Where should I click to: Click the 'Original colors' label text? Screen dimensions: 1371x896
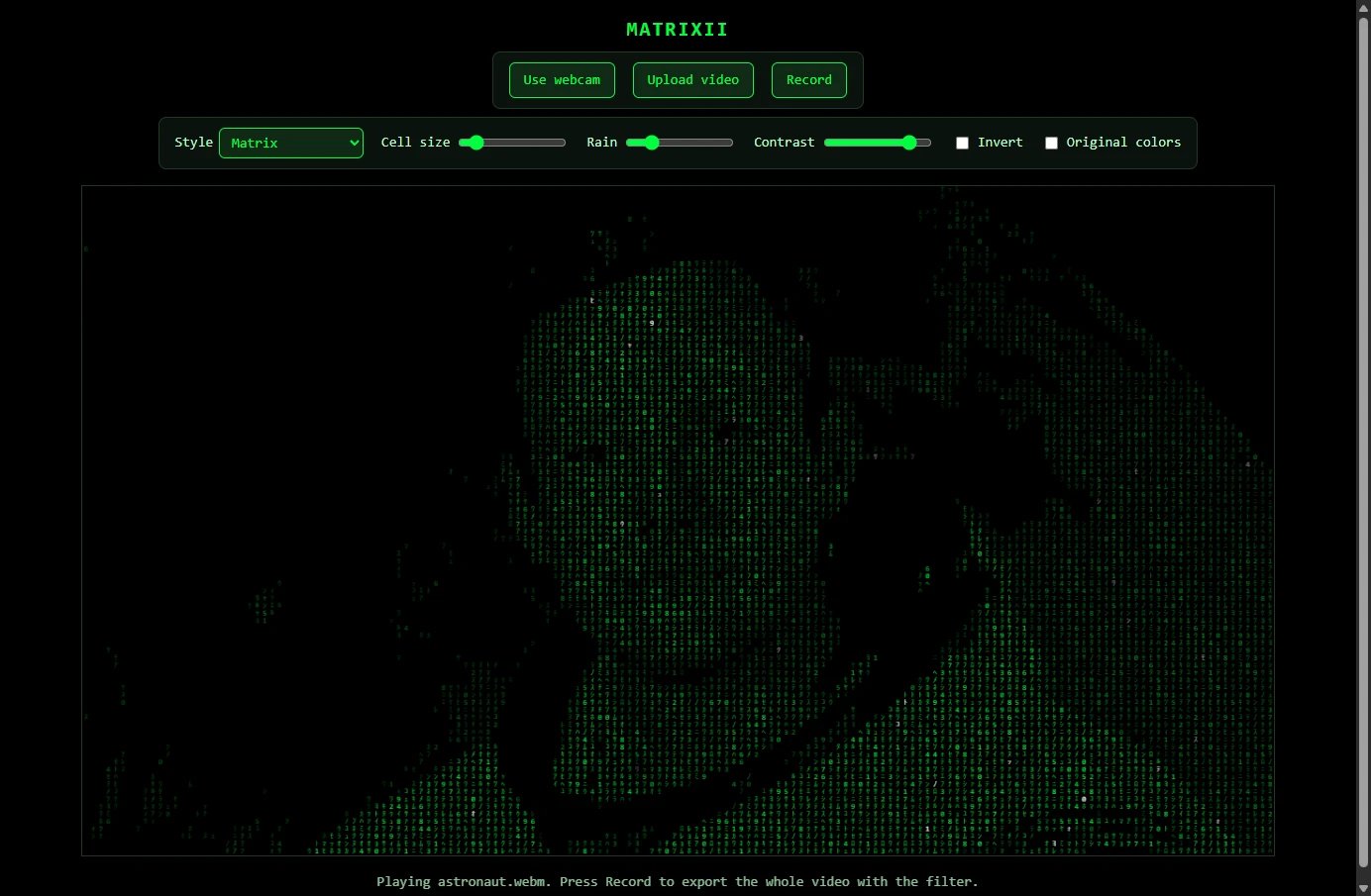1123,142
